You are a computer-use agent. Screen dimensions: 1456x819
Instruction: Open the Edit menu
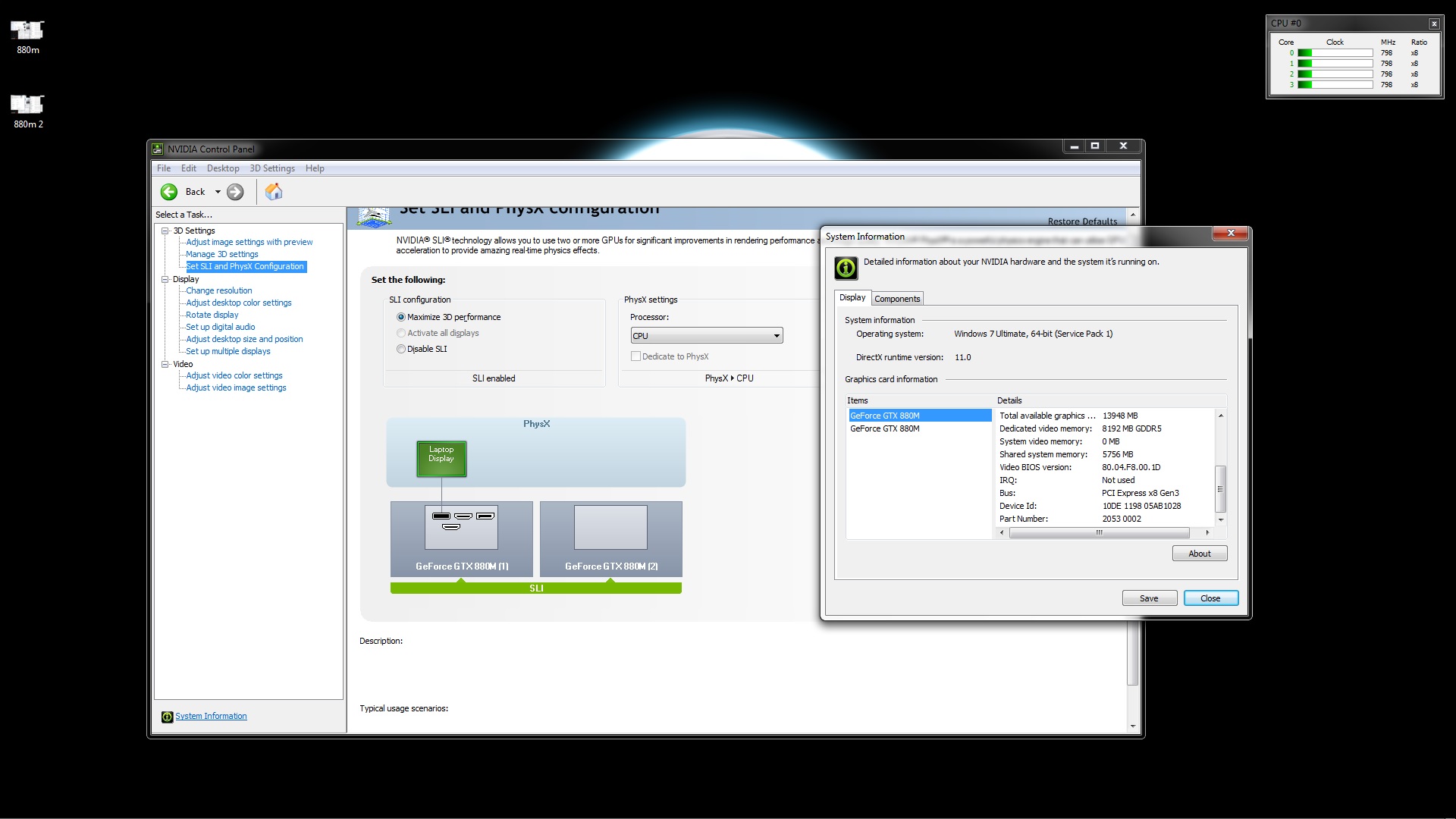click(x=189, y=168)
